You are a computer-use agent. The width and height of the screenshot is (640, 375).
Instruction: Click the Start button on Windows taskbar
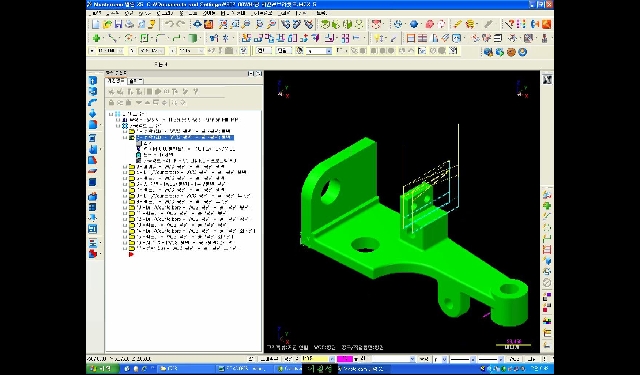click(x=103, y=368)
